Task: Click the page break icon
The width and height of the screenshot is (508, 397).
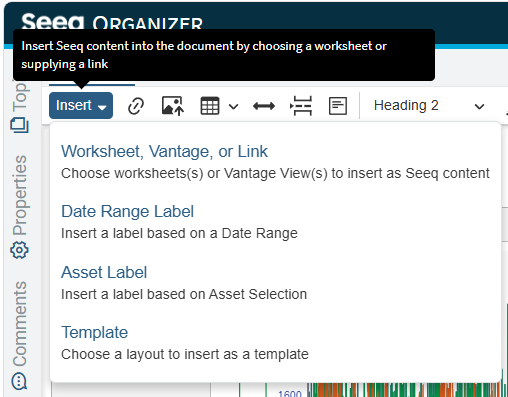Action: [x=301, y=106]
